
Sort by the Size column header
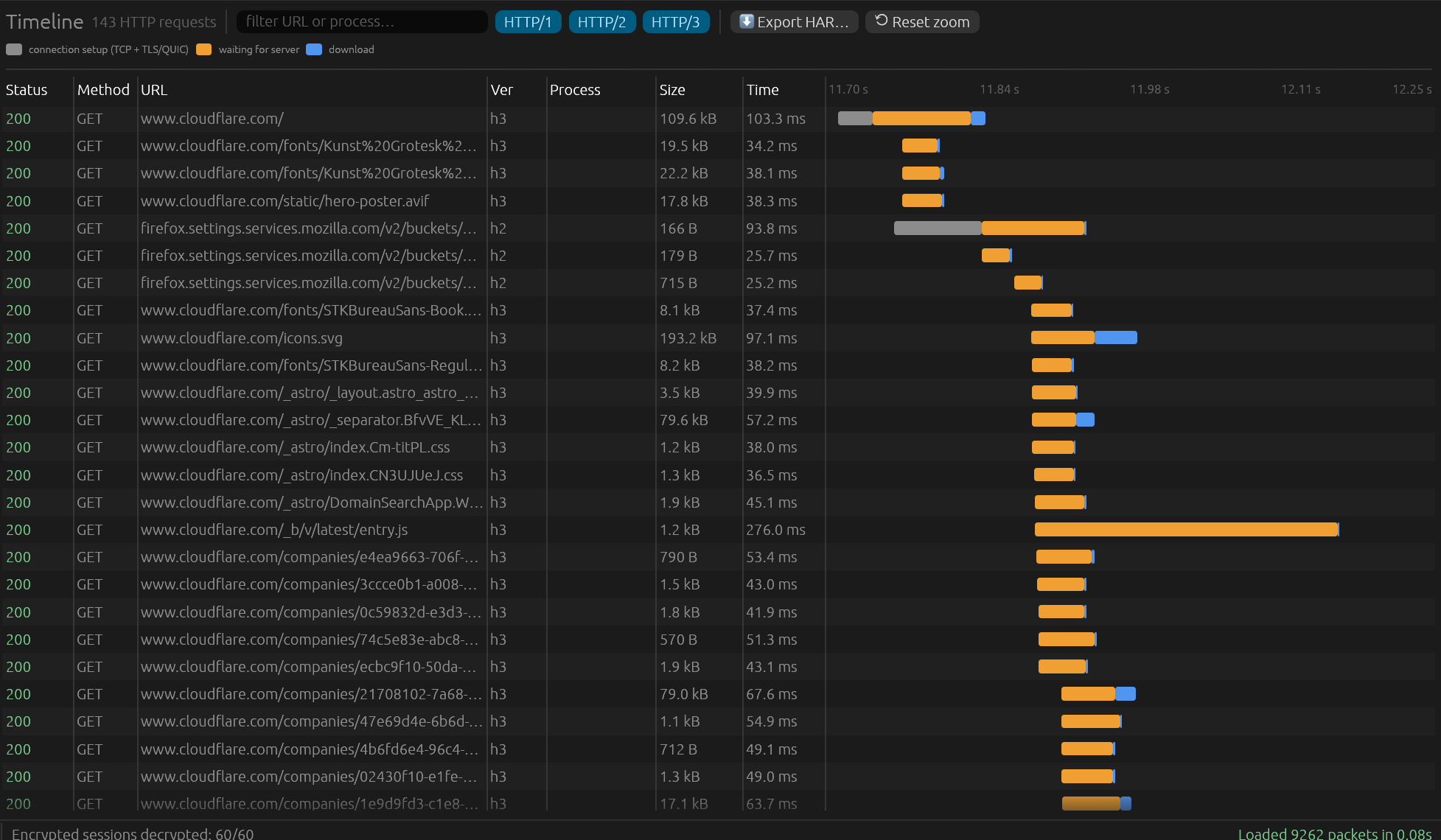[672, 90]
